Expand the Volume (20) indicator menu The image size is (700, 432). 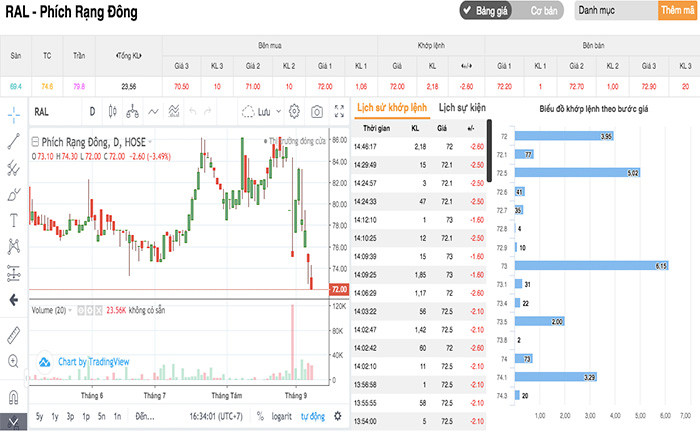point(68,309)
